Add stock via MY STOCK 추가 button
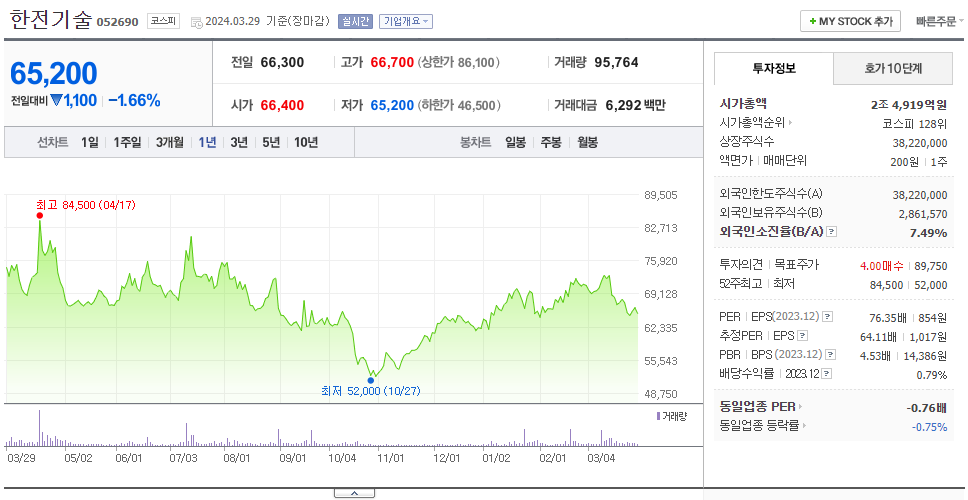 point(850,22)
